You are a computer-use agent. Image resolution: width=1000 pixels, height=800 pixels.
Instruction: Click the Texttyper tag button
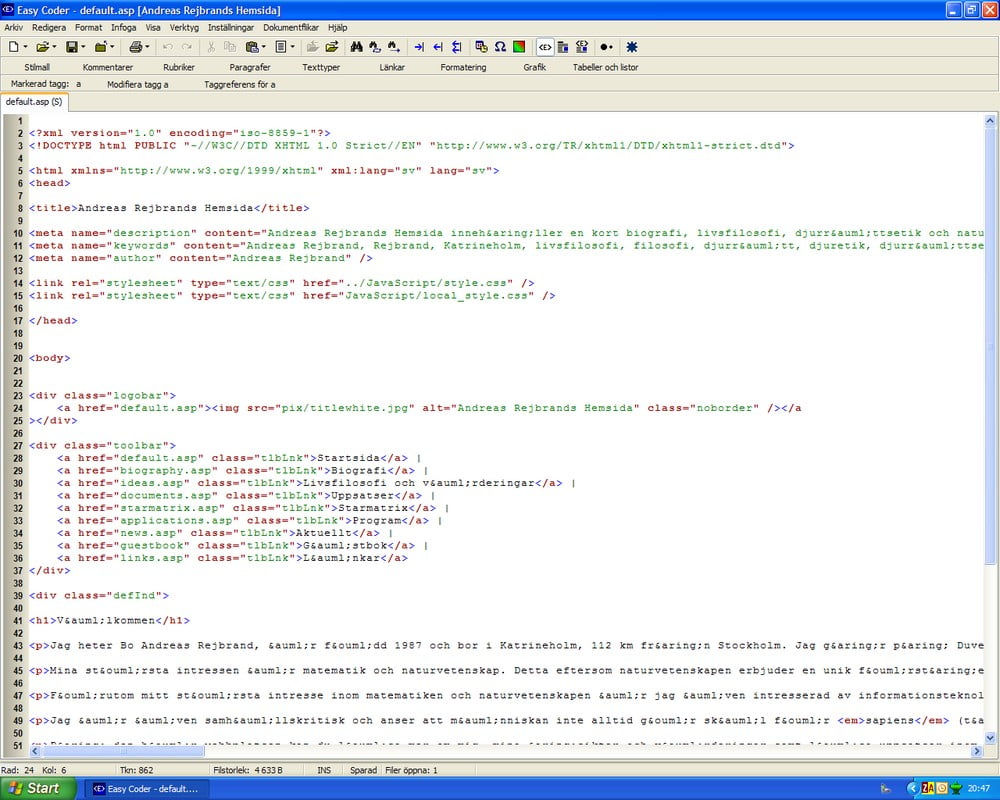click(321, 67)
